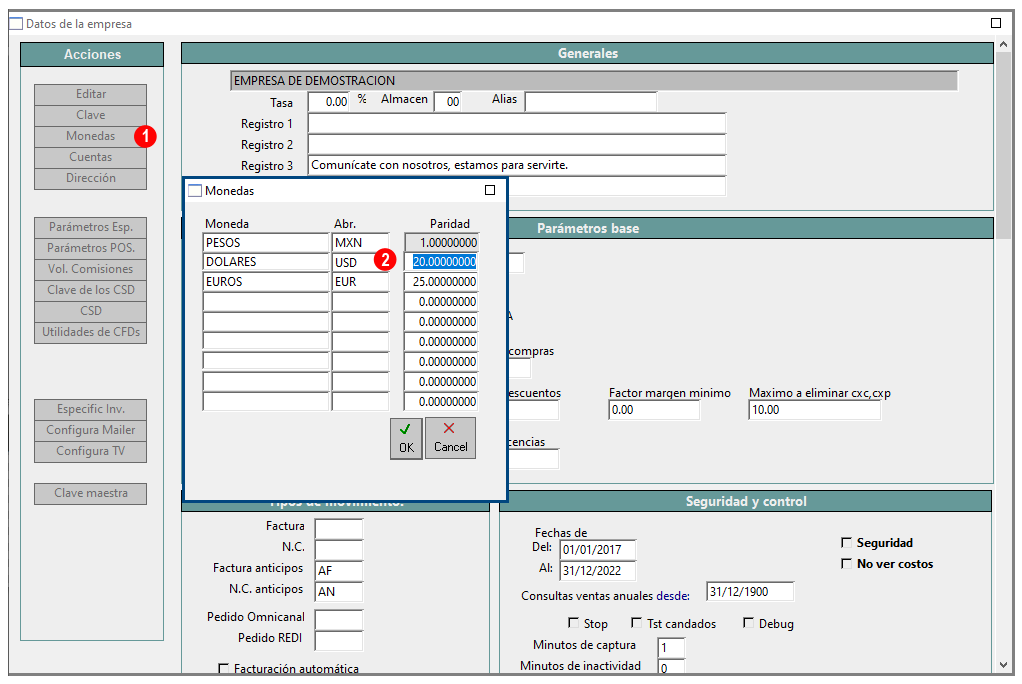The image size is (1022, 684).
Task: Click the N.C. anticipos field AN
Action: pyautogui.click(x=339, y=591)
